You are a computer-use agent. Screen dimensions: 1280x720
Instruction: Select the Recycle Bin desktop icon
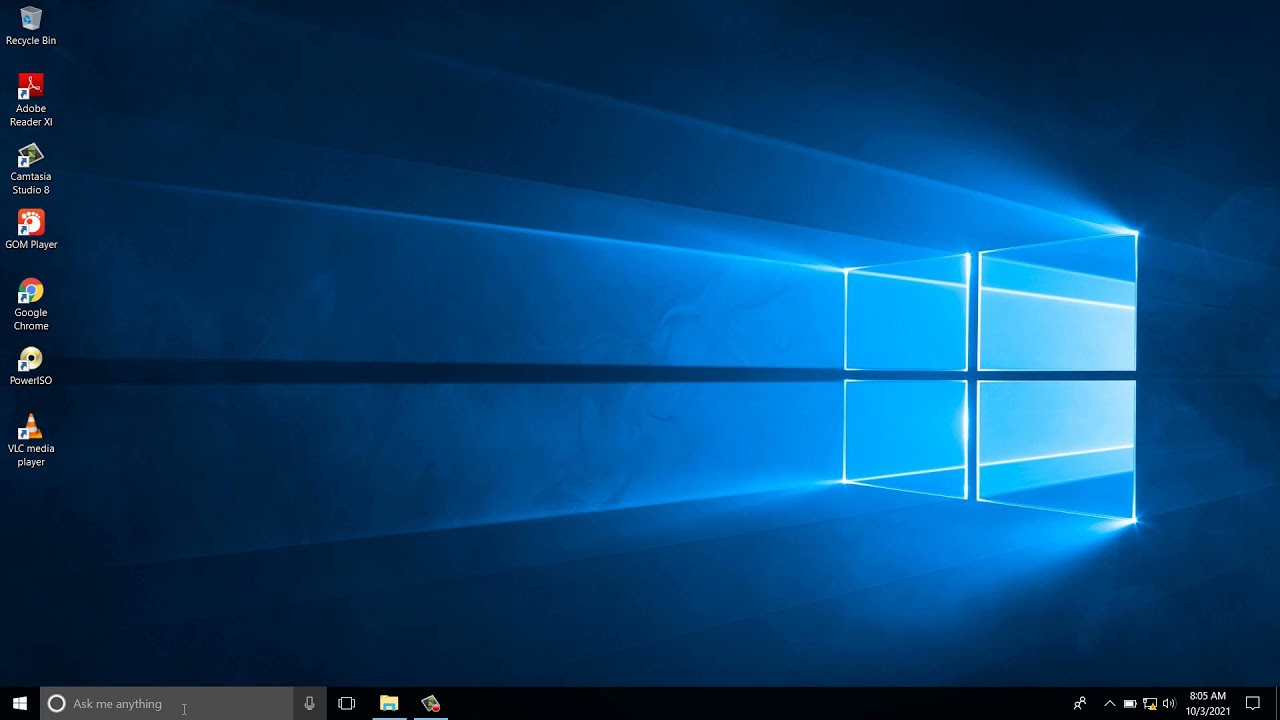[31, 27]
